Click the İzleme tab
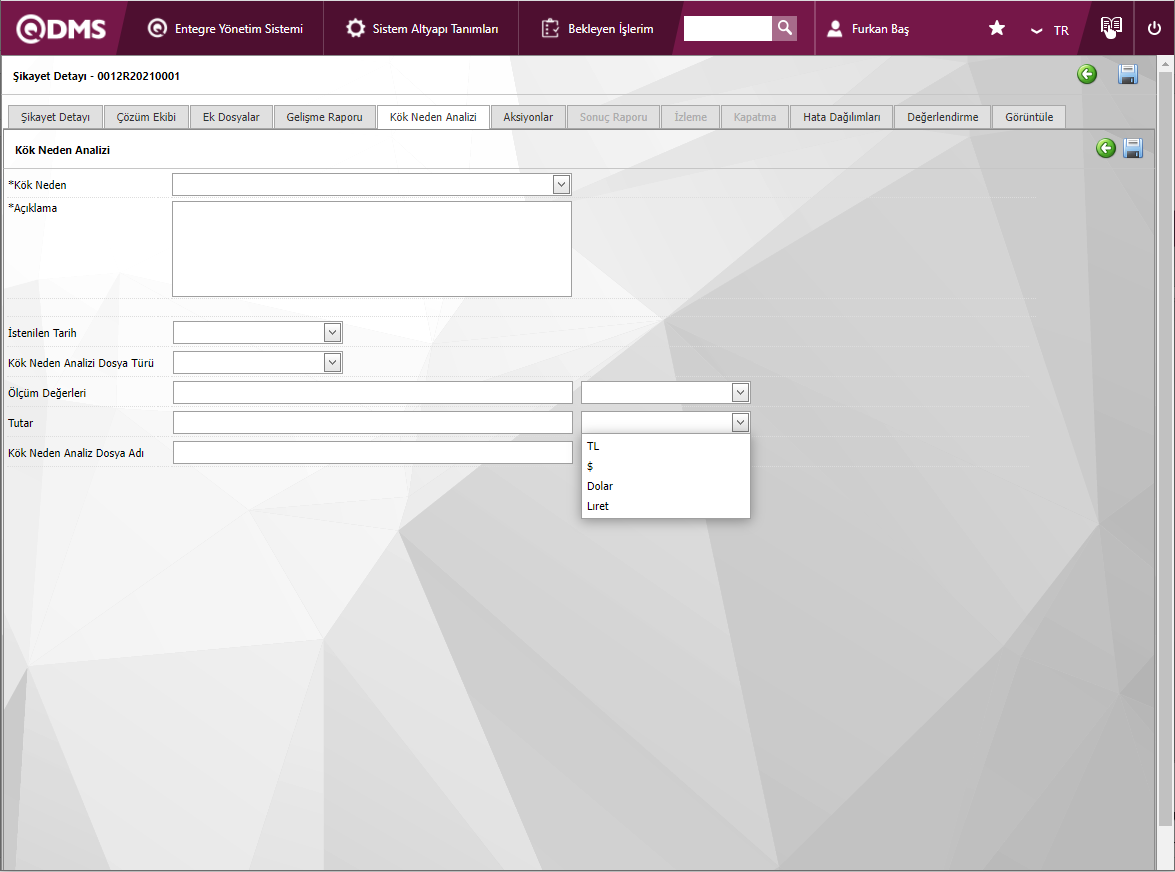Viewport: 1175px width, 872px height. [x=690, y=117]
